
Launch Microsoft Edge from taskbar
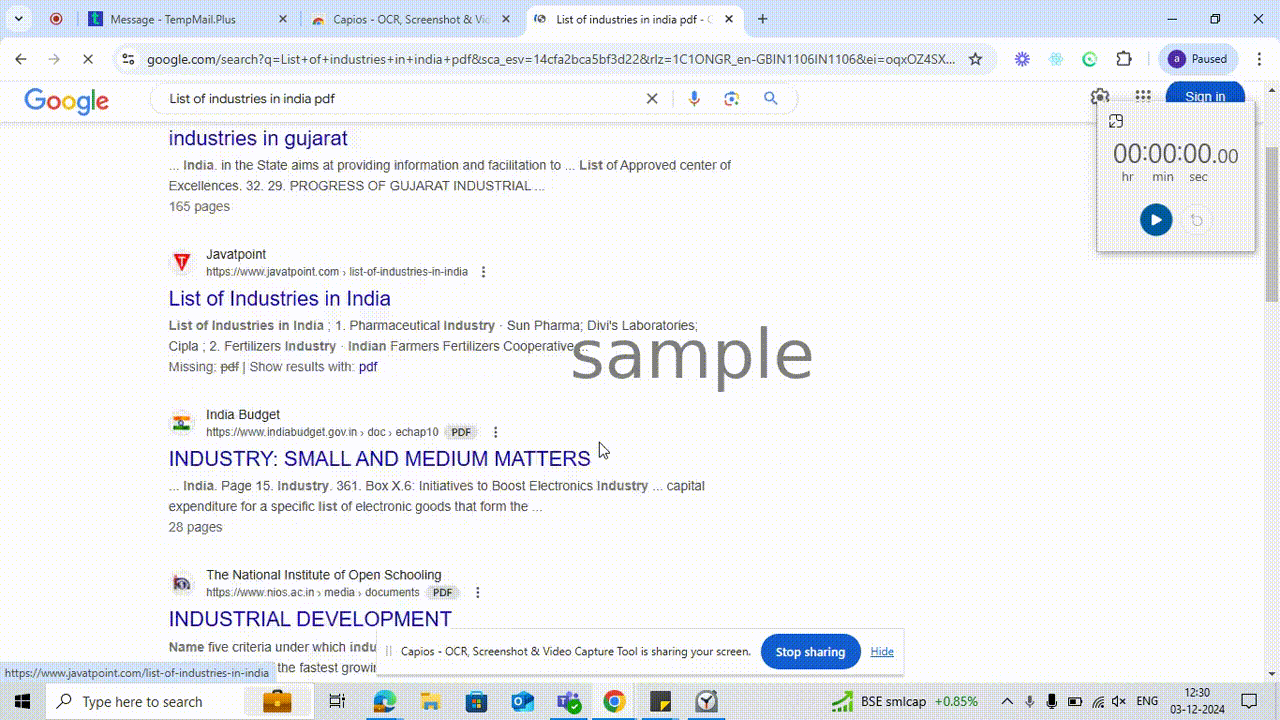385,702
